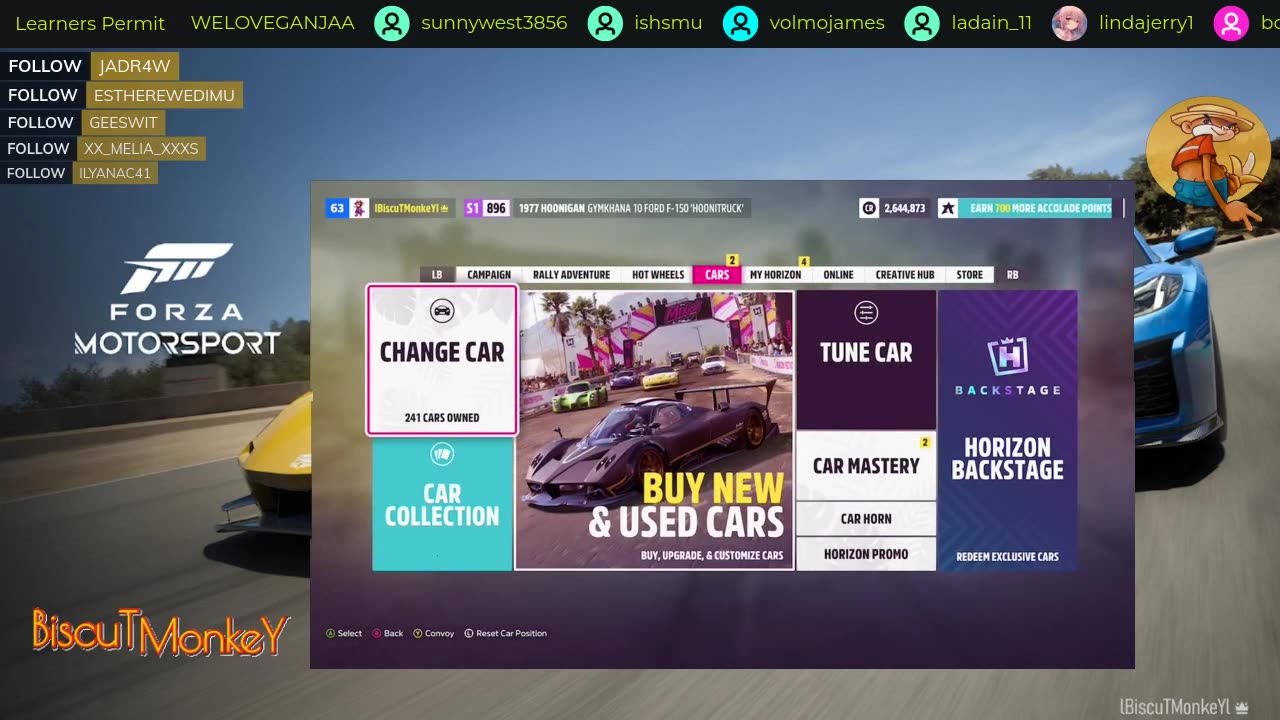
Task: Click the IBiscuTMonkeYI gamertag in game header
Action: click(412, 208)
